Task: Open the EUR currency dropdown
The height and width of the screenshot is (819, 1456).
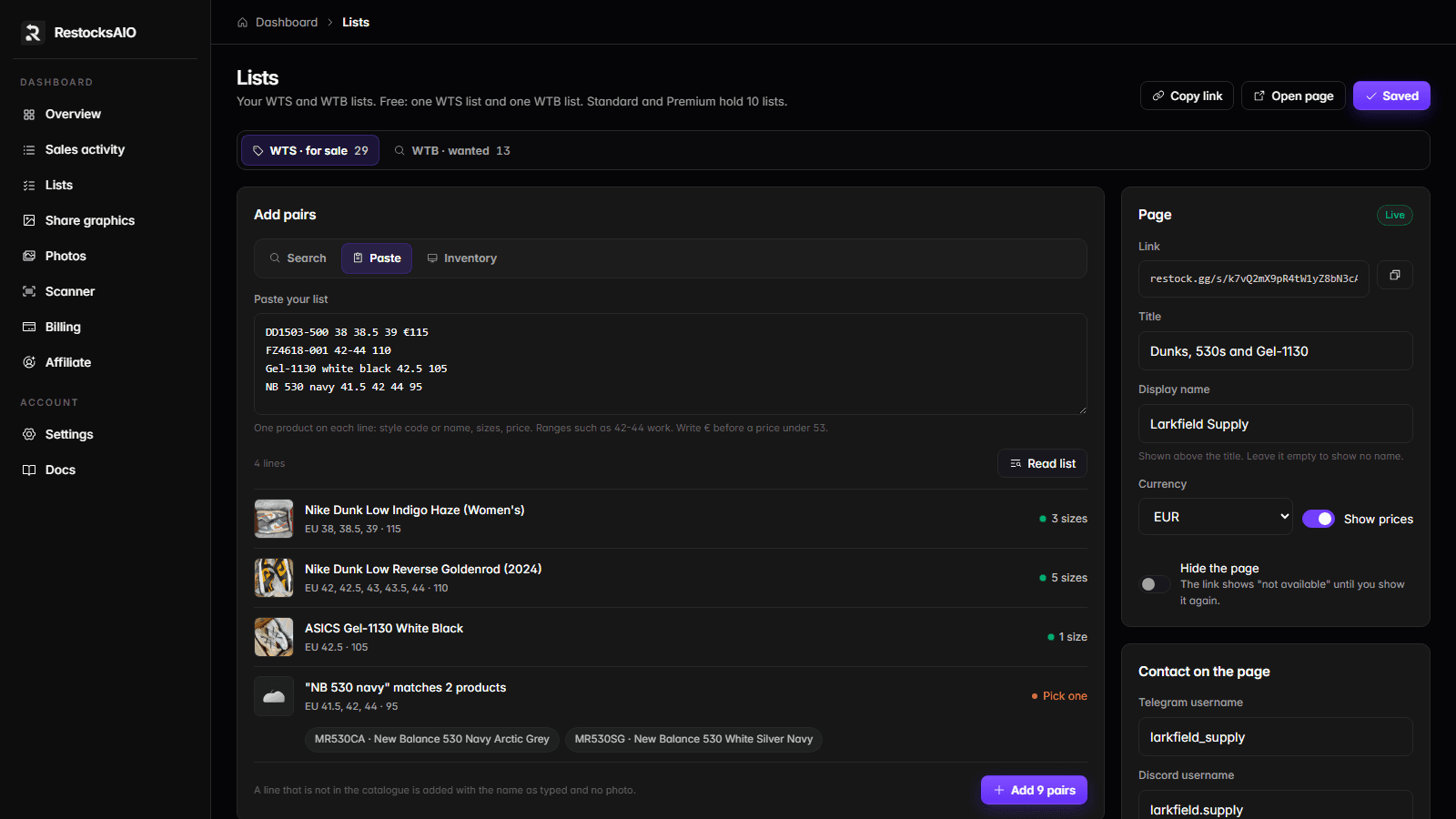Action: coord(1216,517)
